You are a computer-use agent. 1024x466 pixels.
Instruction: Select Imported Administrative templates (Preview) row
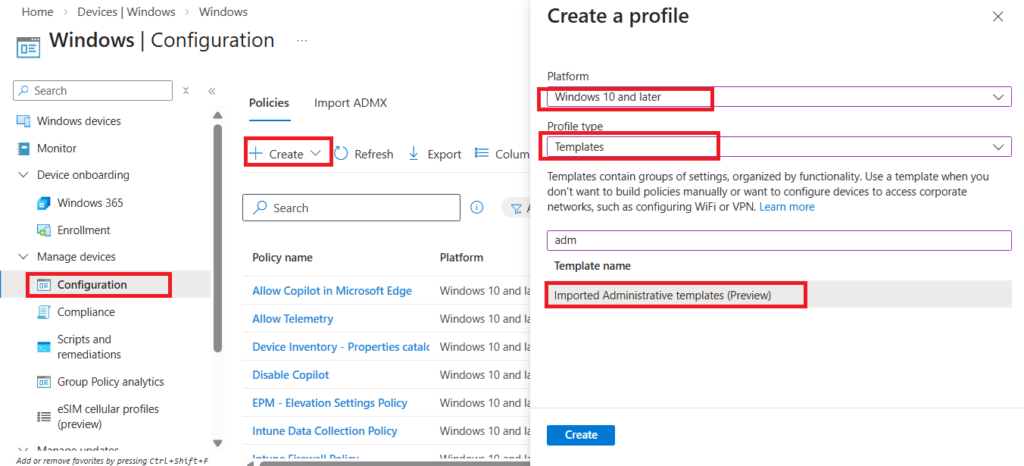[779, 295]
